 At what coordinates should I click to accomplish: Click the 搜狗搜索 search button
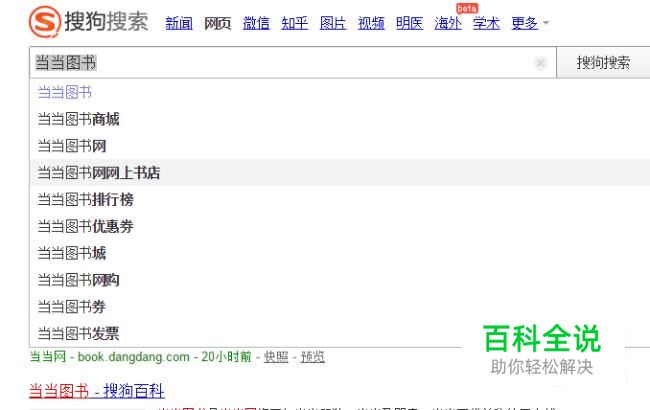point(603,63)
